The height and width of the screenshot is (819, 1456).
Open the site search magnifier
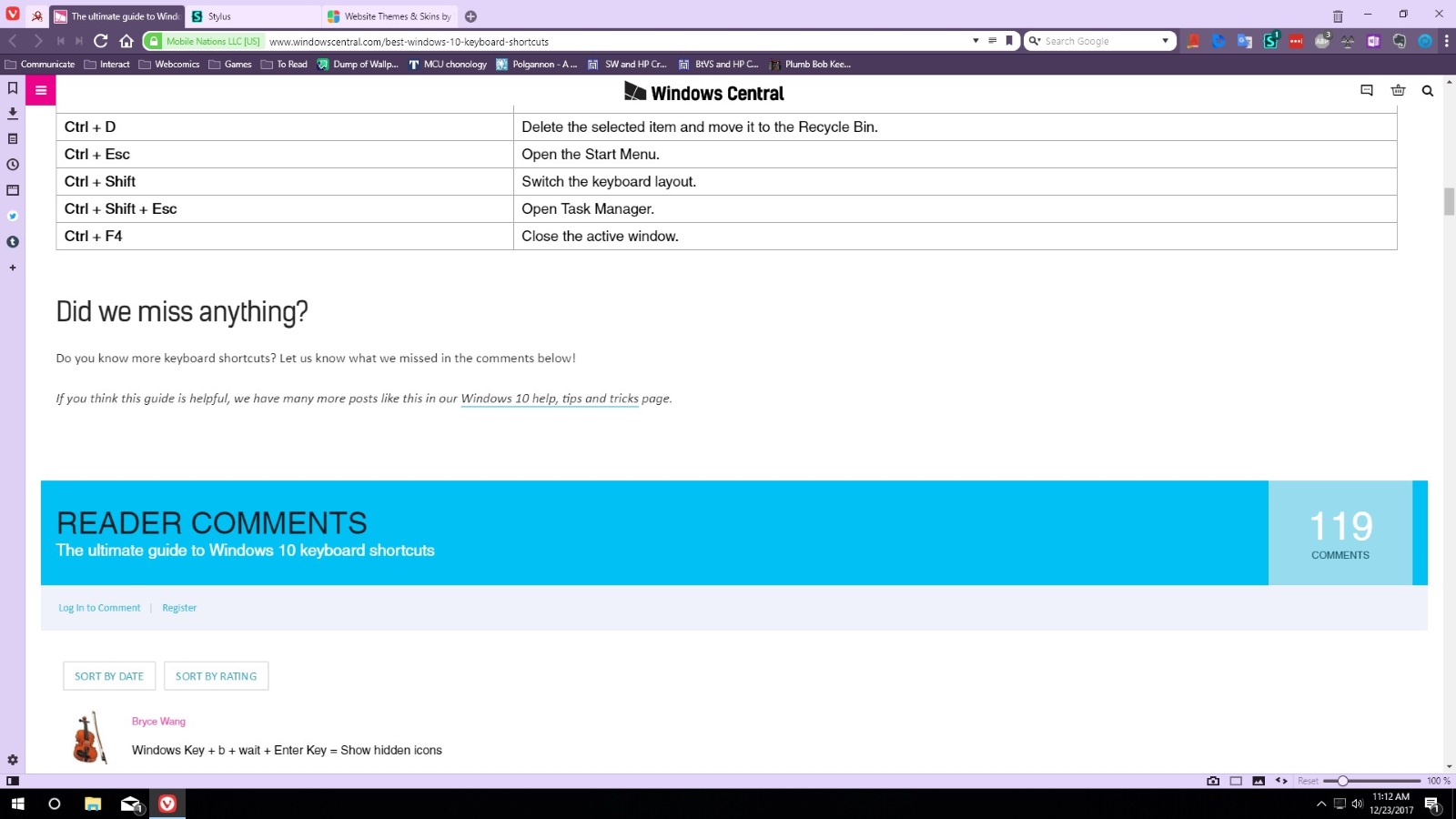coord(1428,91)
